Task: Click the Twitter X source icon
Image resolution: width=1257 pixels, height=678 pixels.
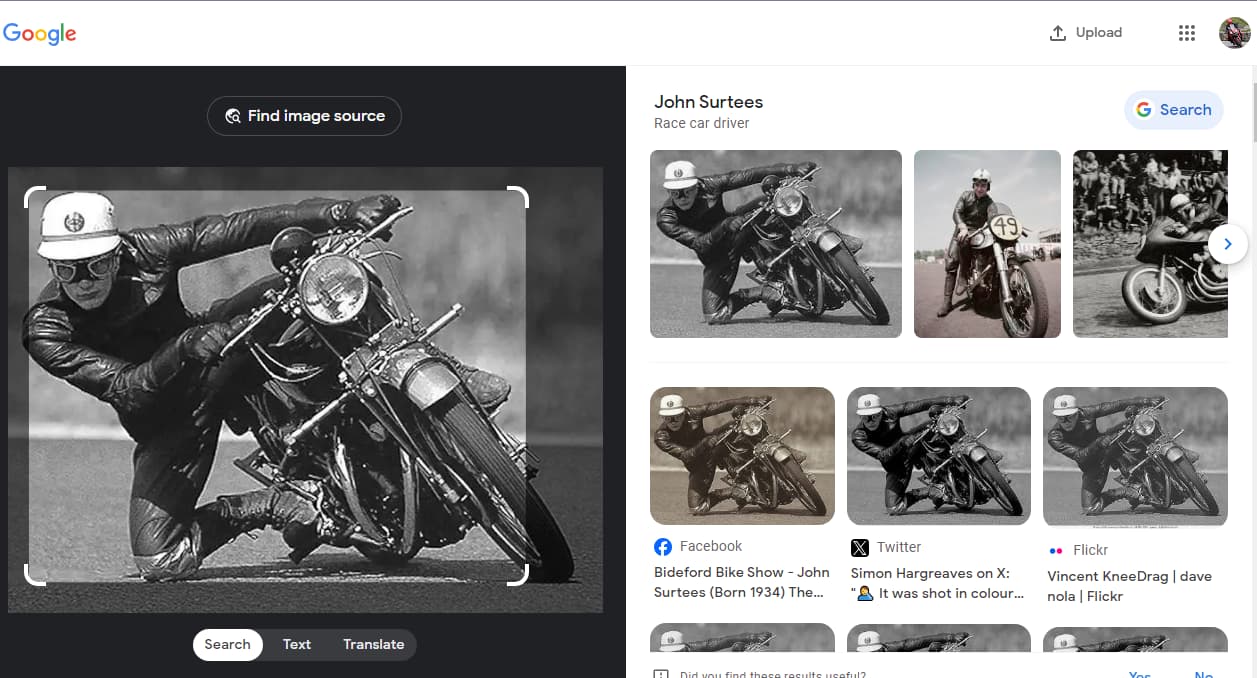Action: [860, 548]
